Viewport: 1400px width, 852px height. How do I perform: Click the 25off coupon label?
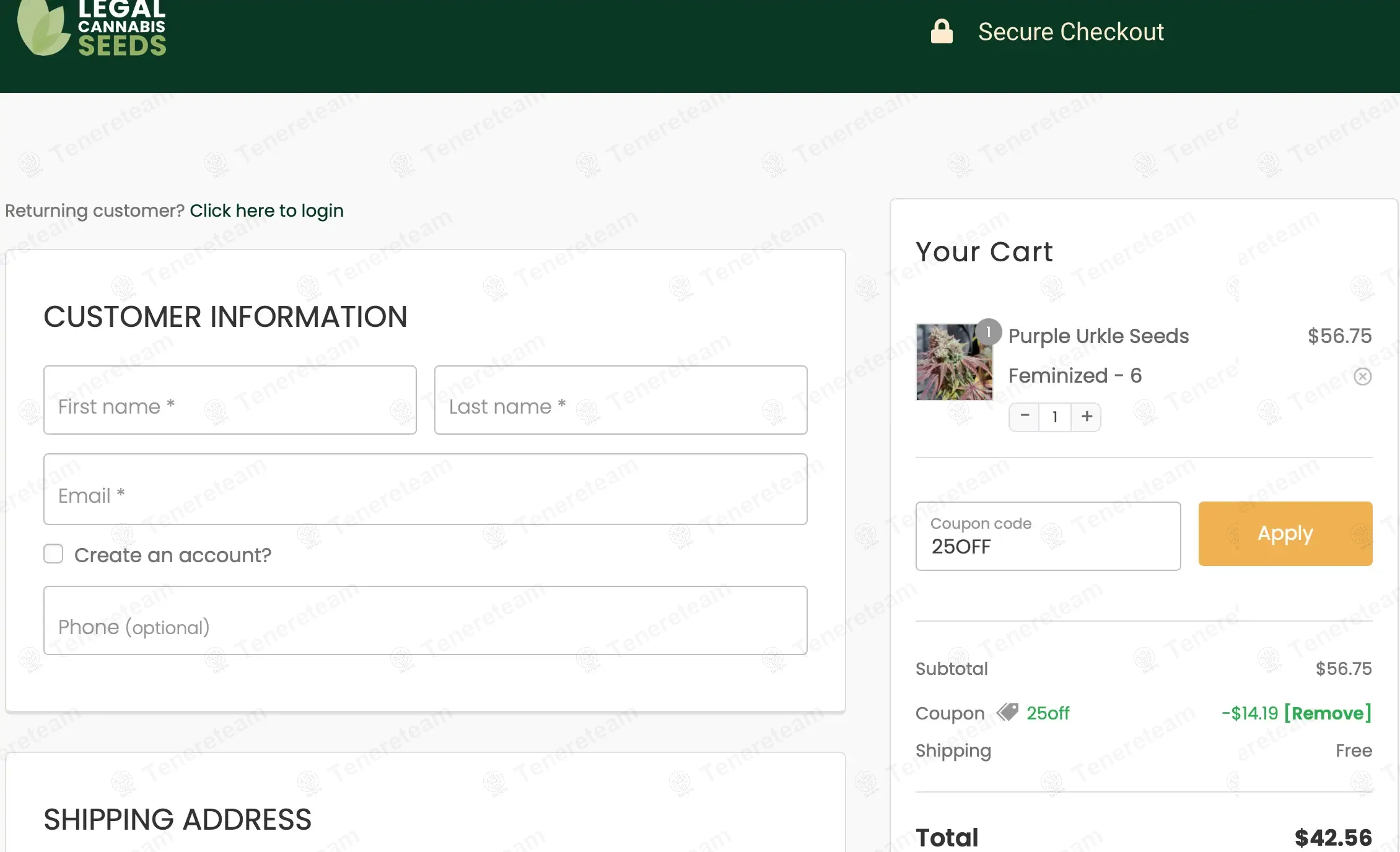point(1048,713)
